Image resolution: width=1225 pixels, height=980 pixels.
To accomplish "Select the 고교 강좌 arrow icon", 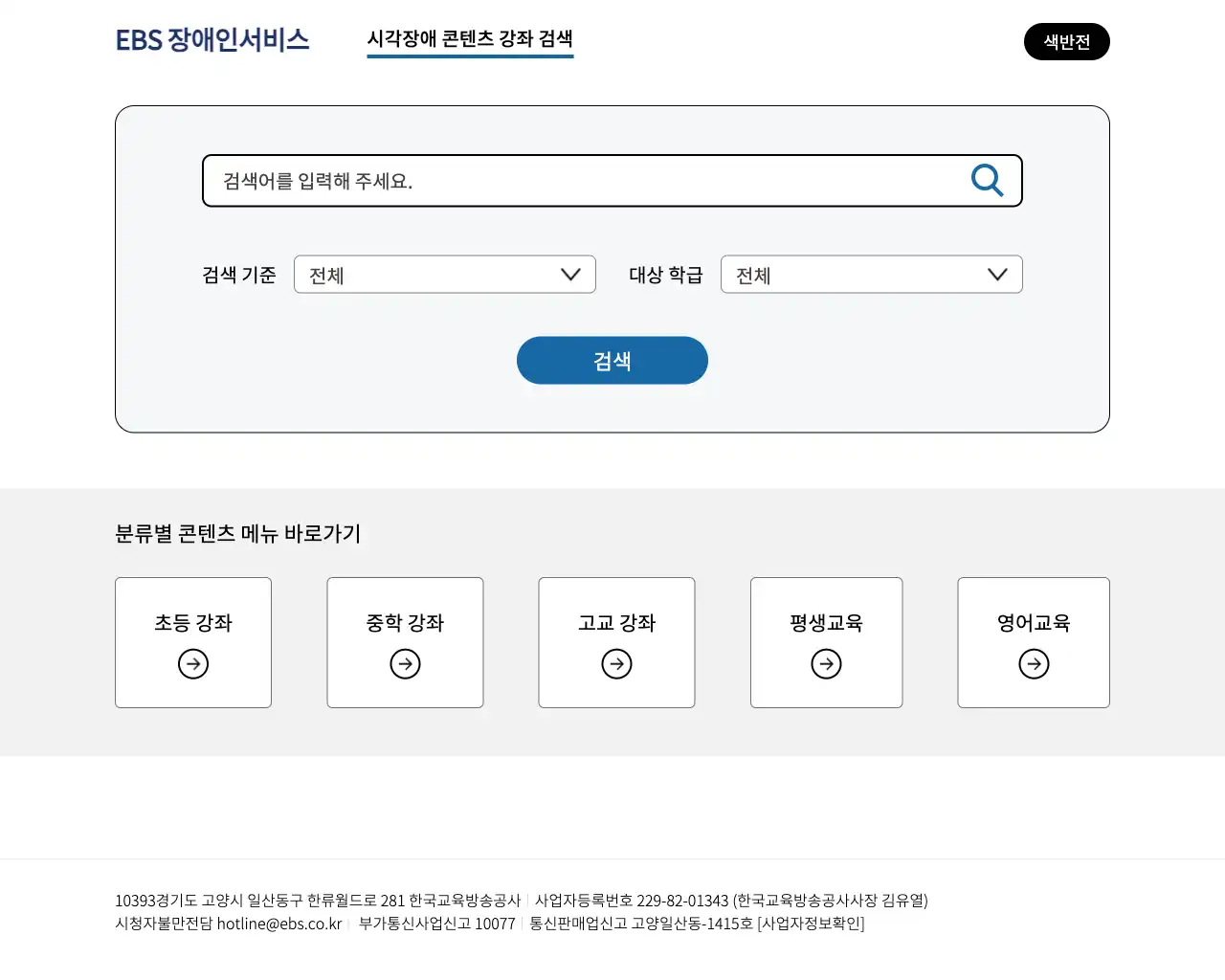I will 616,663.
